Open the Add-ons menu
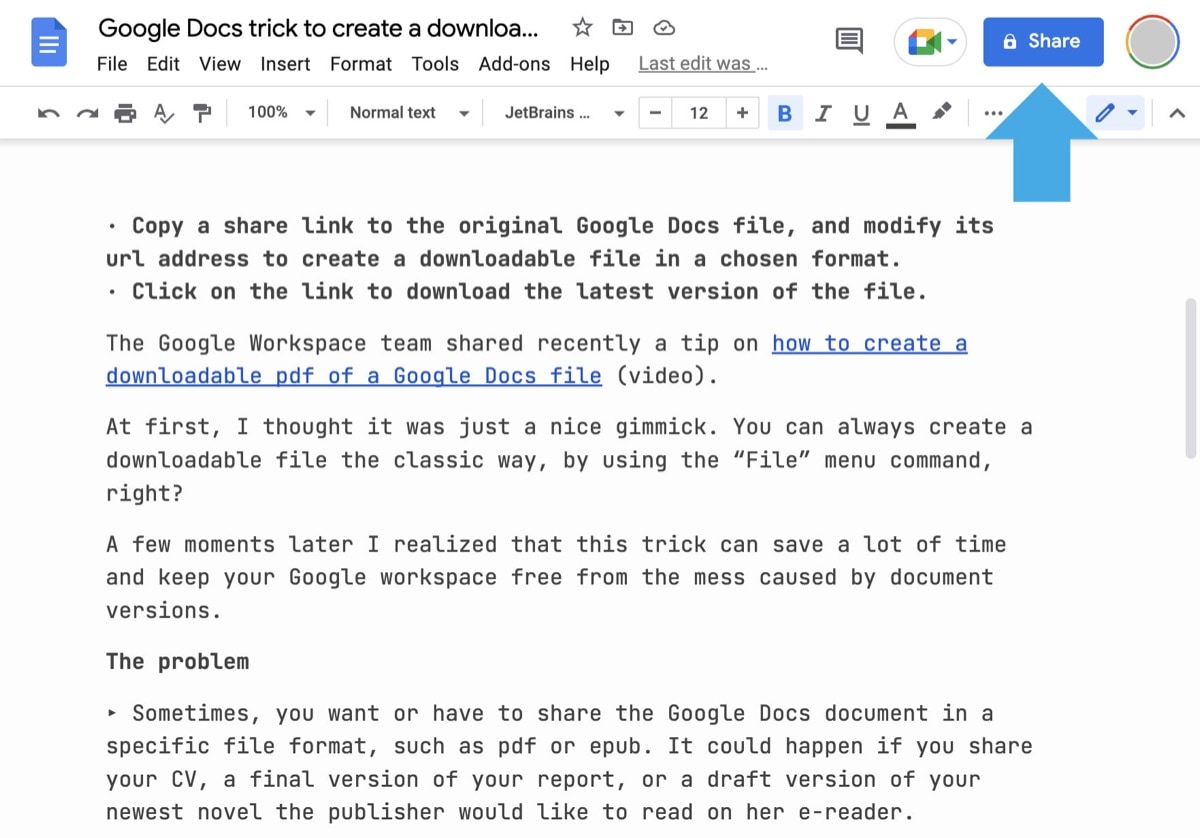This screenshot has width=1200, height=838. coord(514,63)
